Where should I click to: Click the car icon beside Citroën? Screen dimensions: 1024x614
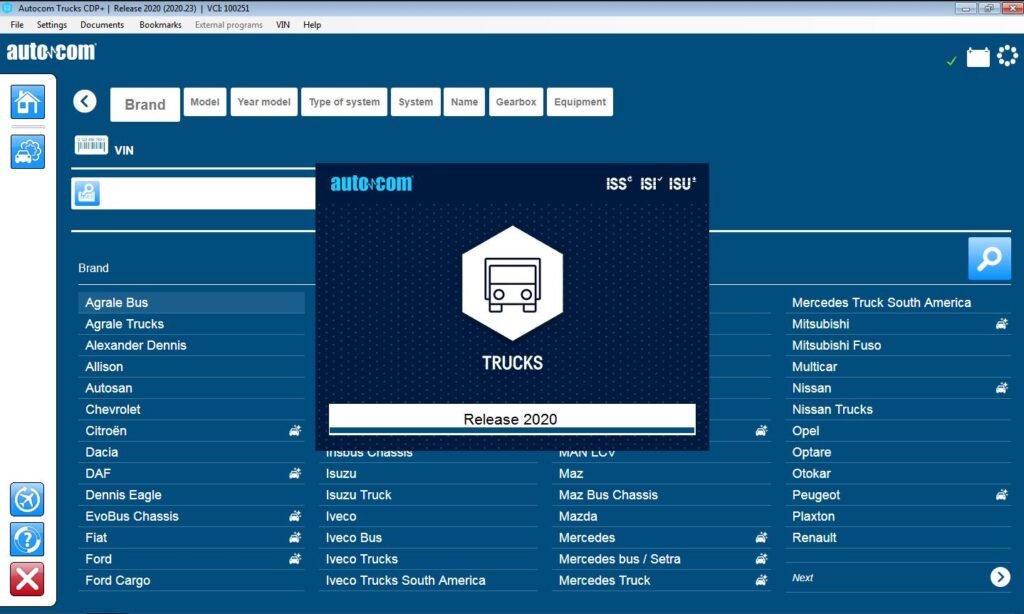pos(295,430)
